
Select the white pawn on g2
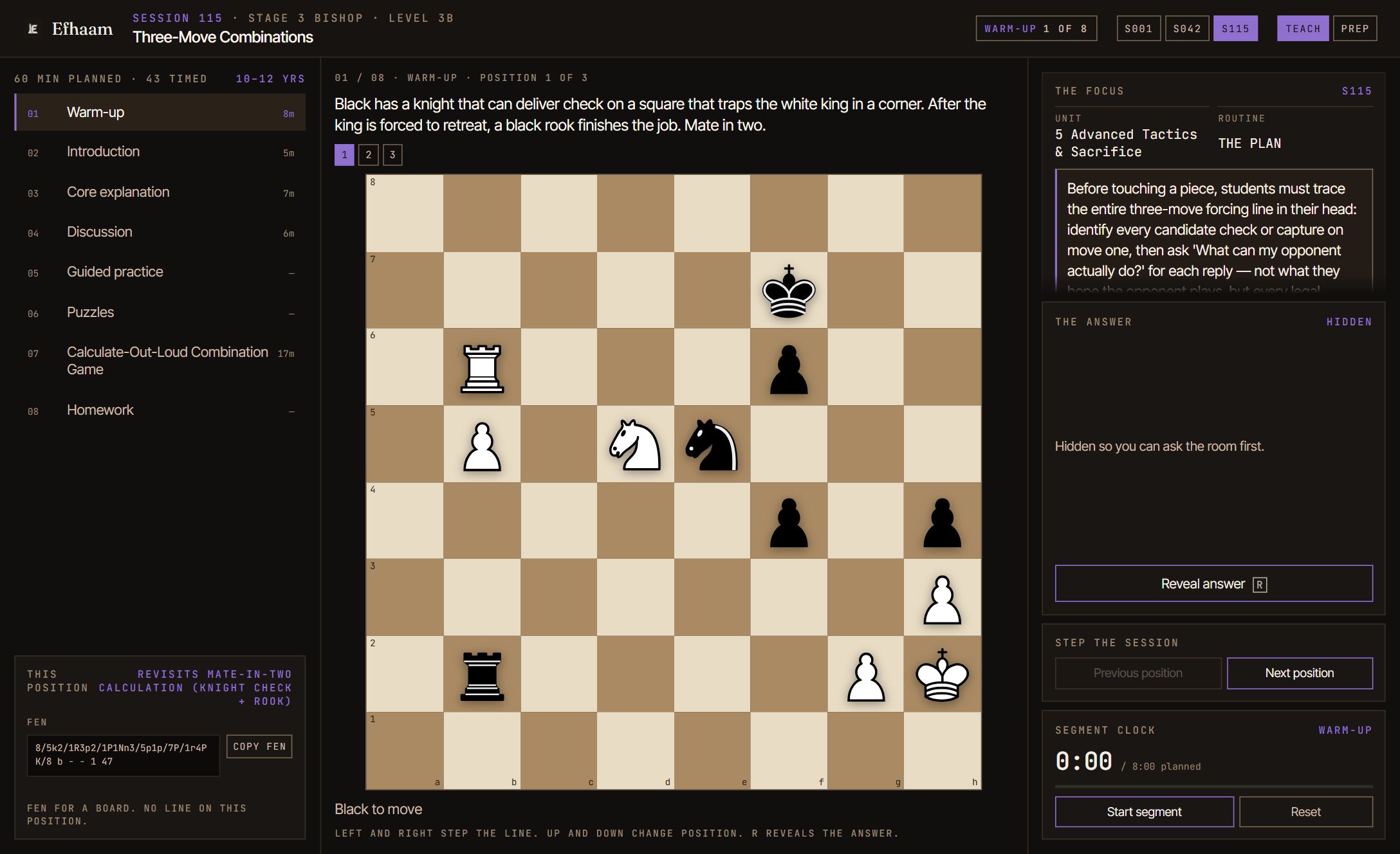click(866, 676)
